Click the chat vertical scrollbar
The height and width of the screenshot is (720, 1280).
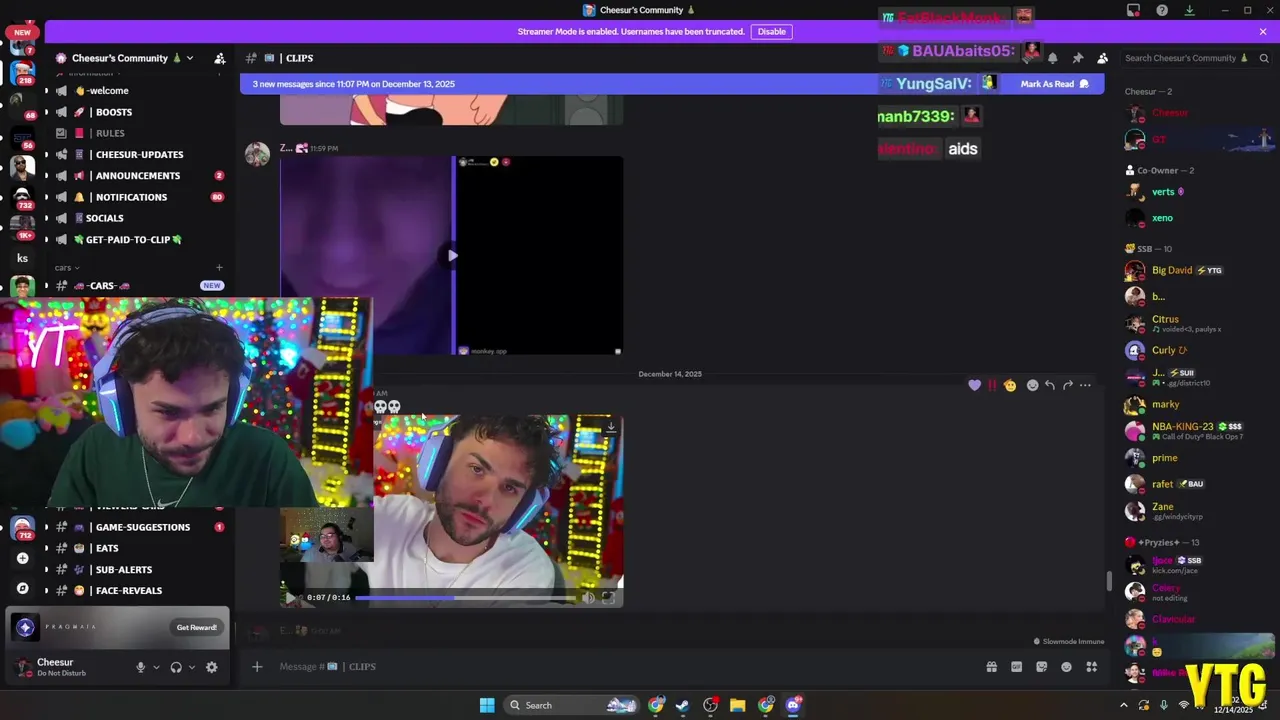1109,580
